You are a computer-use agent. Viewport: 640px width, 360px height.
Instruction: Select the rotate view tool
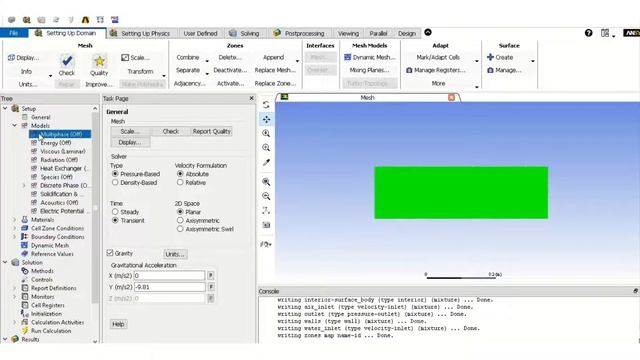click(x=266, y=105)
